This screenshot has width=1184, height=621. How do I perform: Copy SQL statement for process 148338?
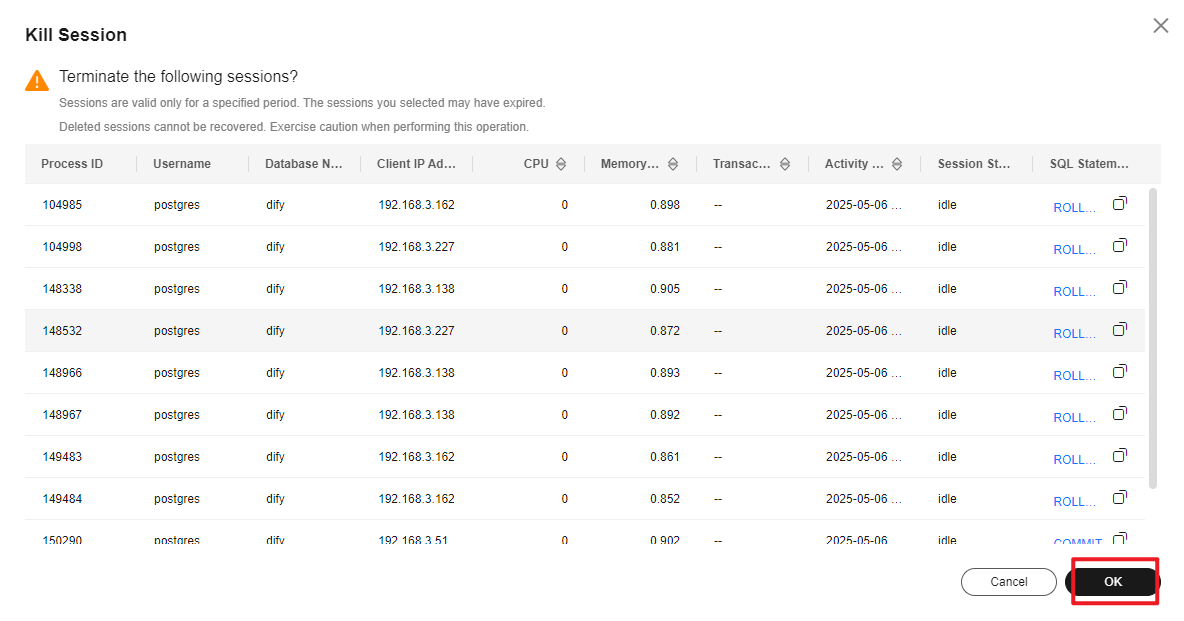click(1120, 287)
